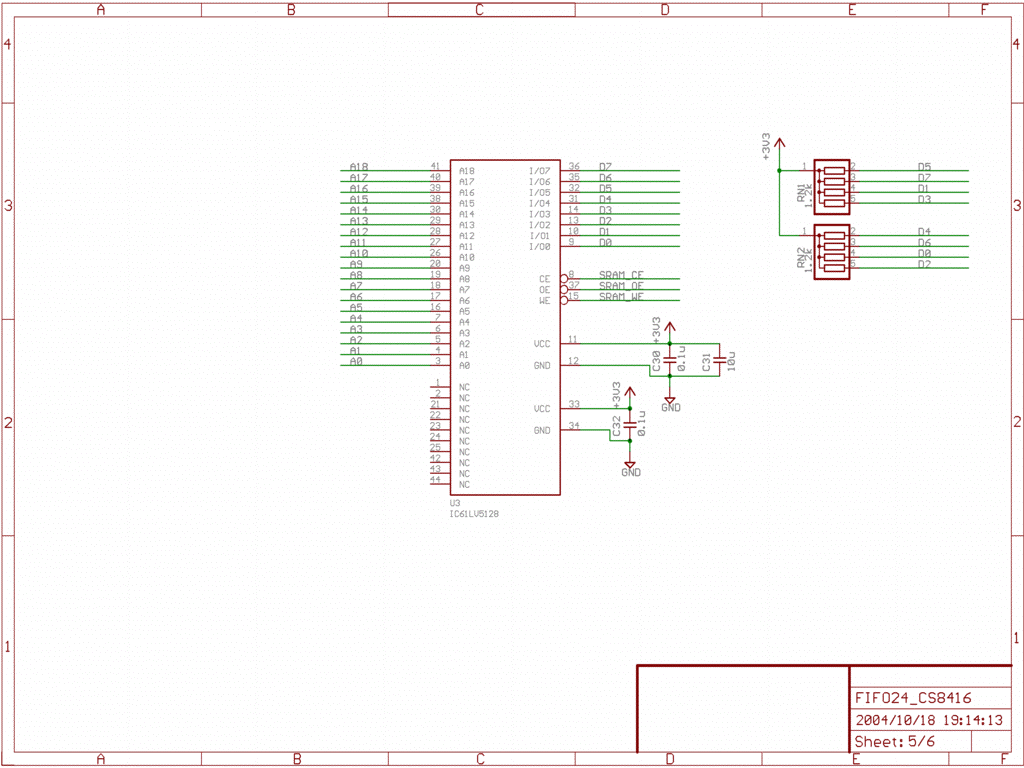Click pin number 34 beside GND
1024x768 pixels.
pos(574,426)
